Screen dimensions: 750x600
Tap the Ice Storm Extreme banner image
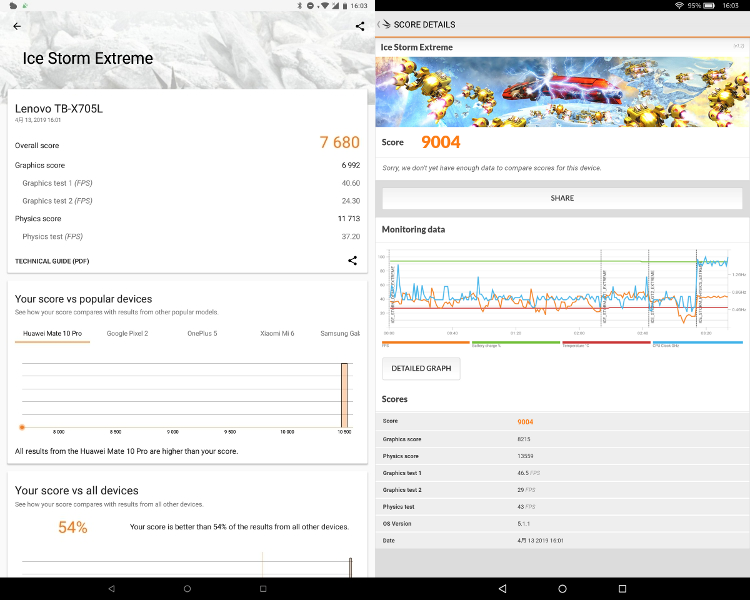point(562,92)
